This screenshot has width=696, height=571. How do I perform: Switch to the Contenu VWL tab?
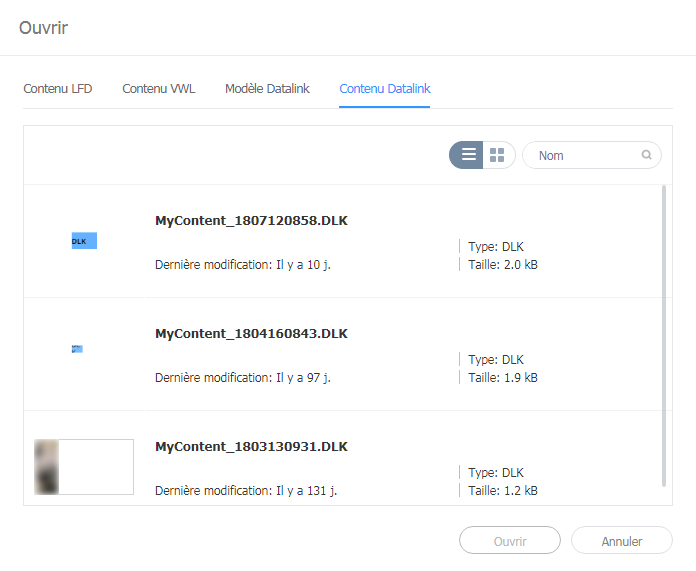[159, 89]
